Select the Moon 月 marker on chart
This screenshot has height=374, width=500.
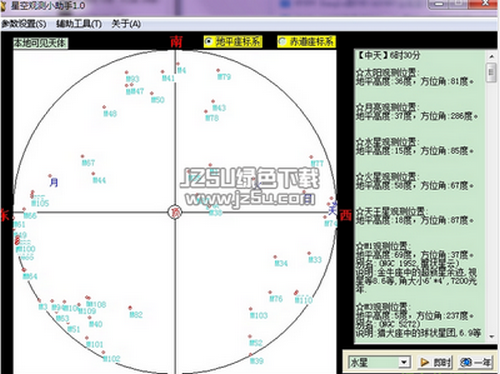[x=54, y=182]
